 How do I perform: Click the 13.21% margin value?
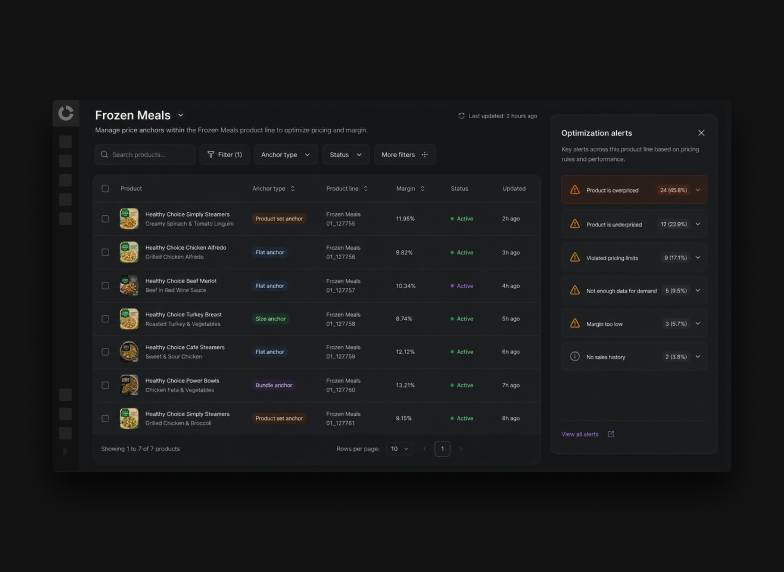click(x=406, y=385)
